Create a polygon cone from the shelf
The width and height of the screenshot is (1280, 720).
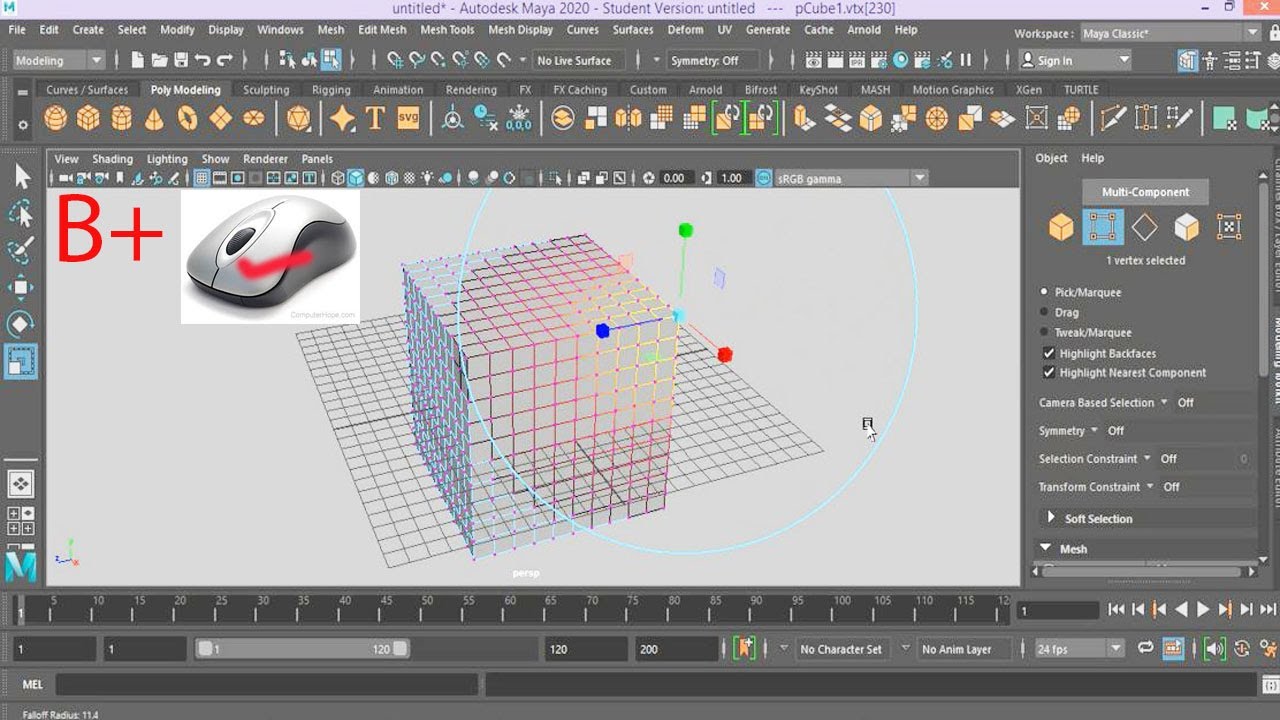pyautogui.click(x=154, y=119)
